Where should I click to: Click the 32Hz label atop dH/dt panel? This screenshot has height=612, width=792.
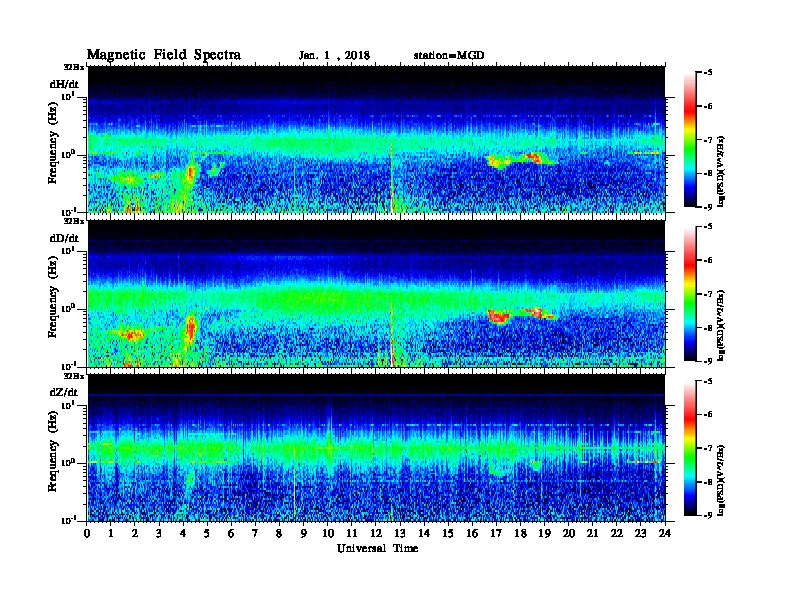pyautogui.click(x=73, y=67)
